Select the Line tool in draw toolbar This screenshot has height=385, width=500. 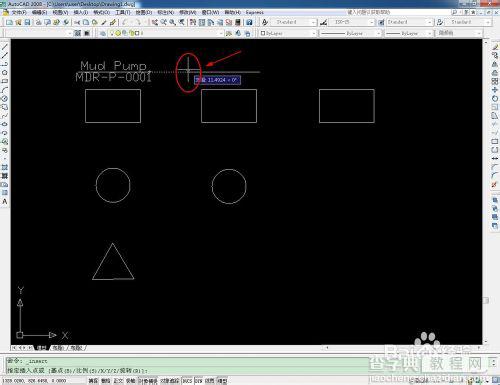coord(5,47)
